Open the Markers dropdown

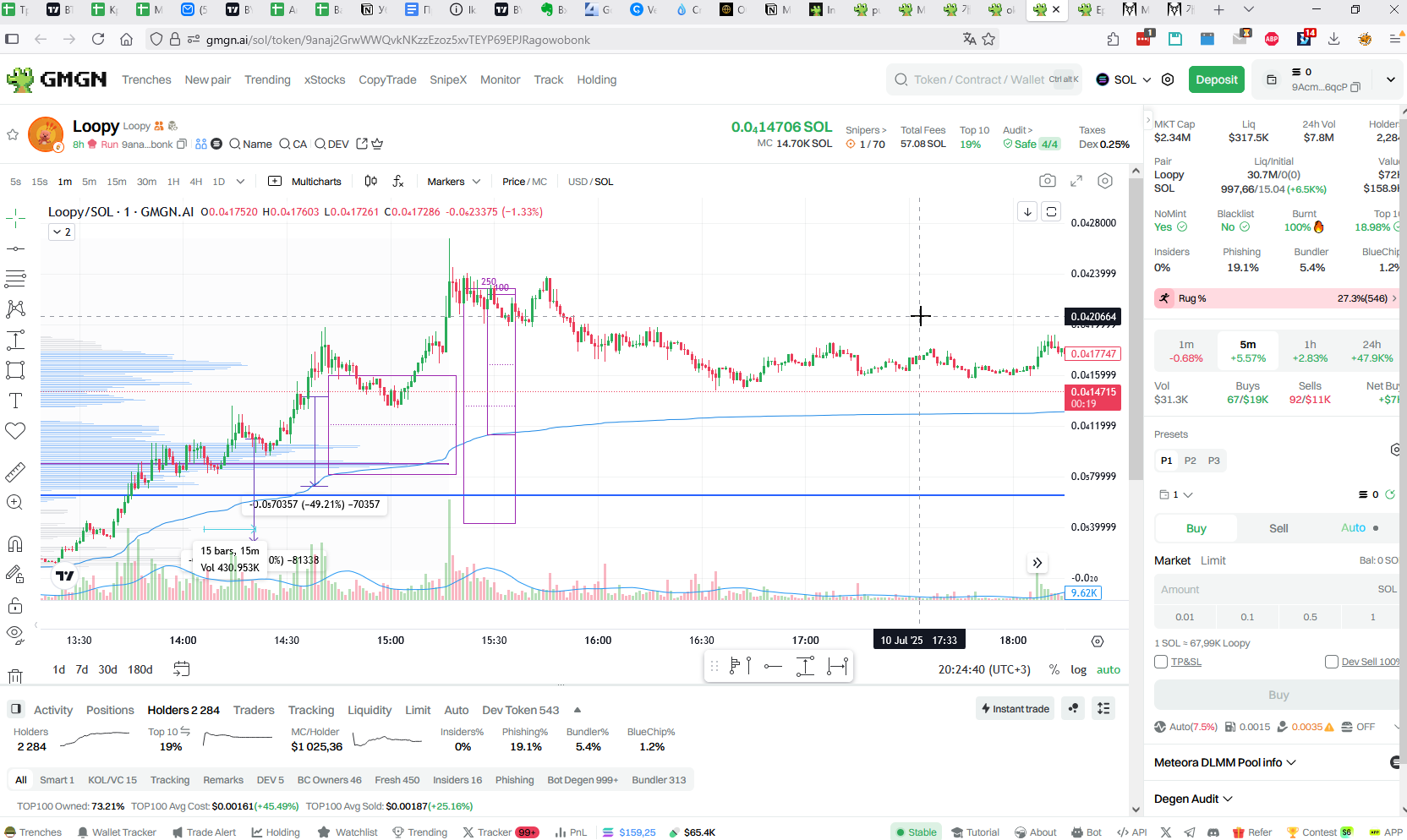[453, 182]
